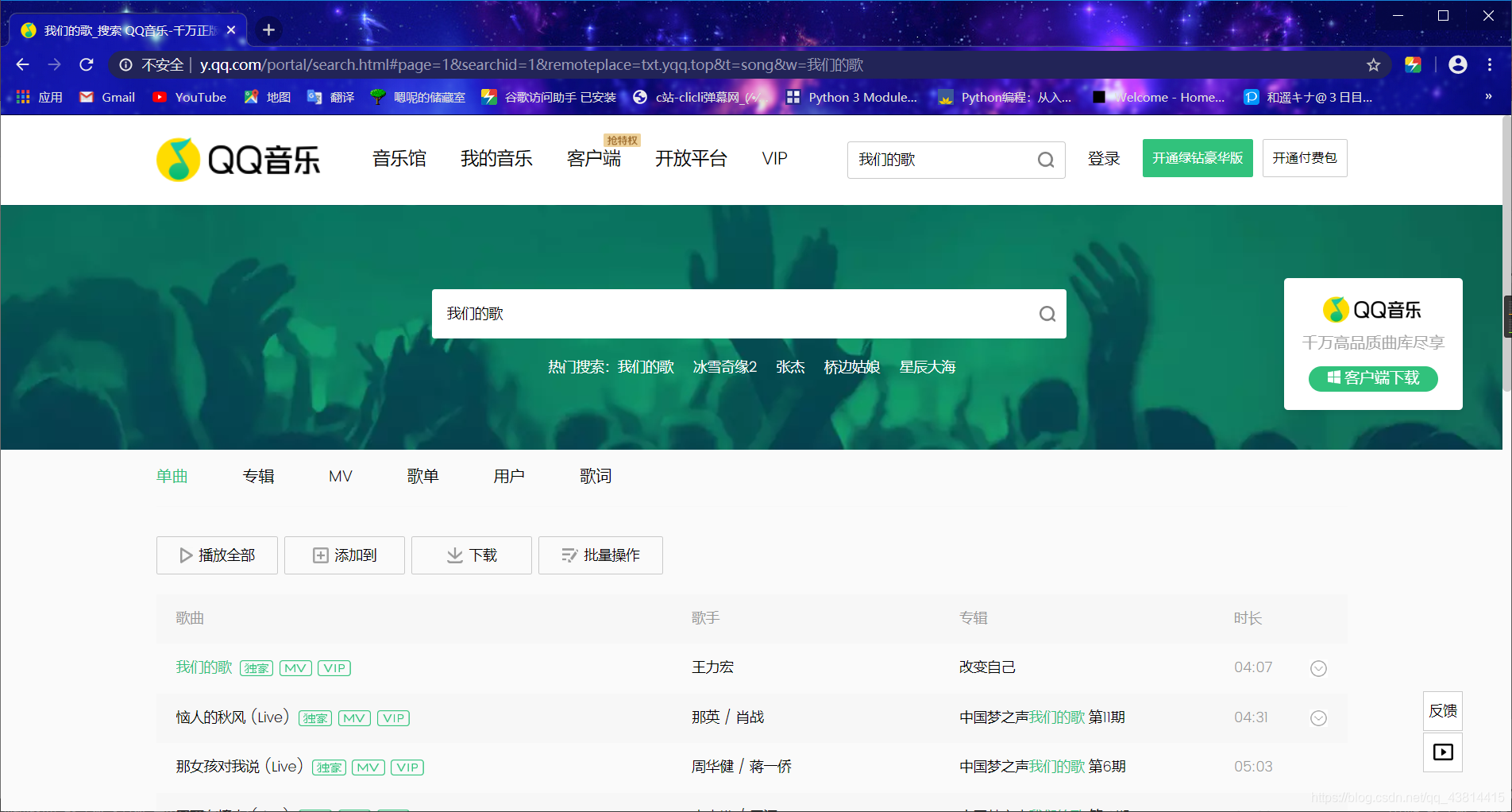
Task: Click the MV badge on 我们的歌 row
Action: pos(295,668)
